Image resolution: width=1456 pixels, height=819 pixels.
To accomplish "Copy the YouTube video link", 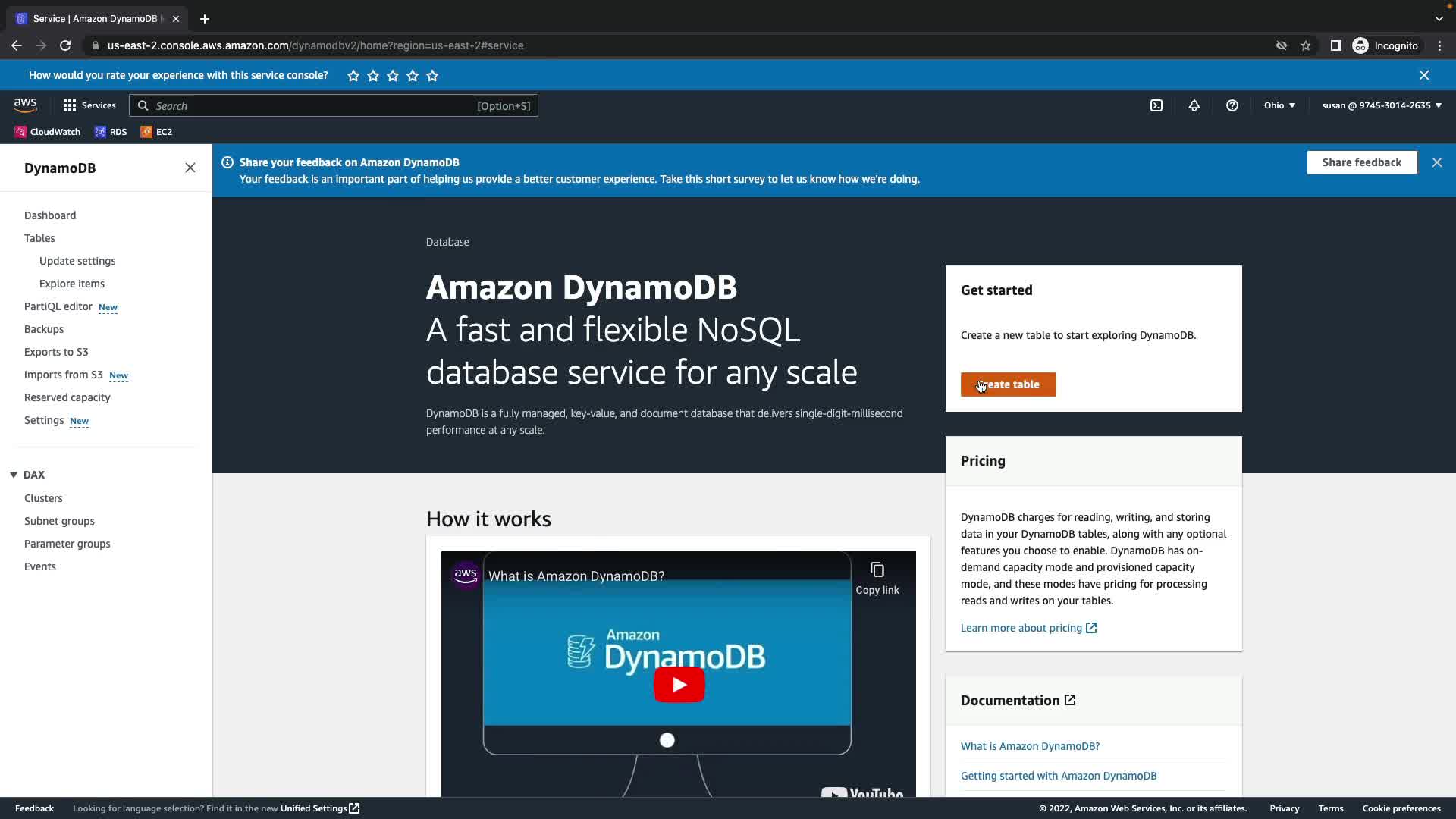I will (877, 578).
